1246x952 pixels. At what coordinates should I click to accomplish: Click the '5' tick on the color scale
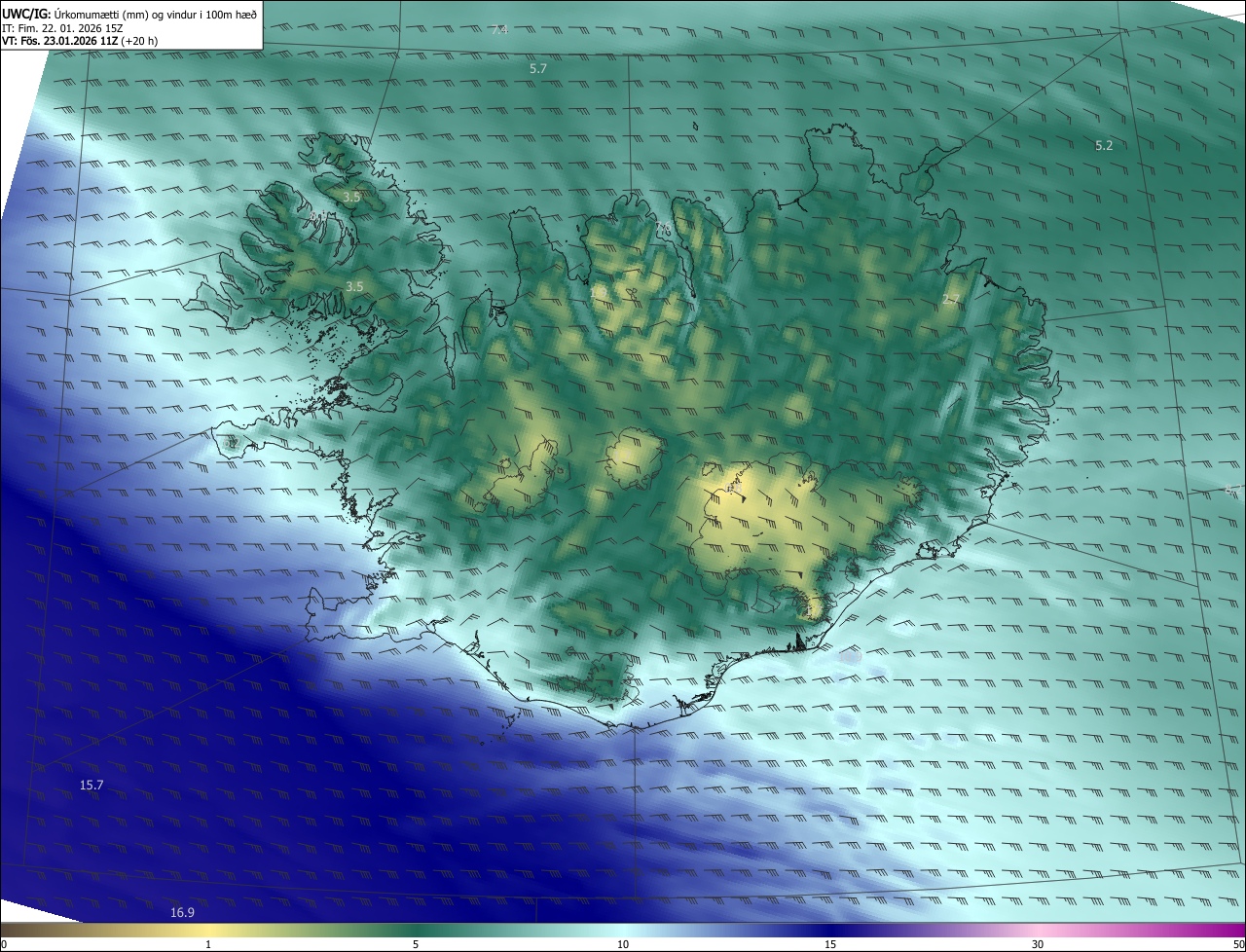click(416, 945)
